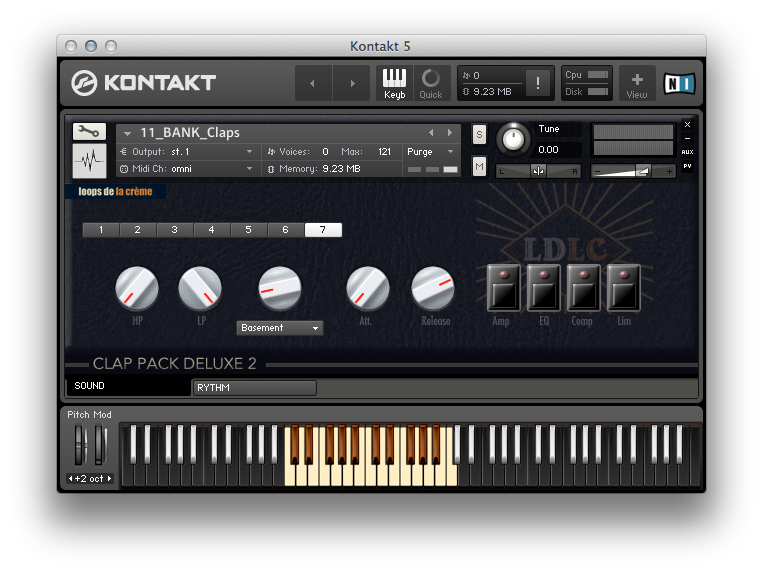Click the CLAP PACK DELUXE 2 title
The height and width of the screenshot is (572, 763).
click(x=175, y=364)
